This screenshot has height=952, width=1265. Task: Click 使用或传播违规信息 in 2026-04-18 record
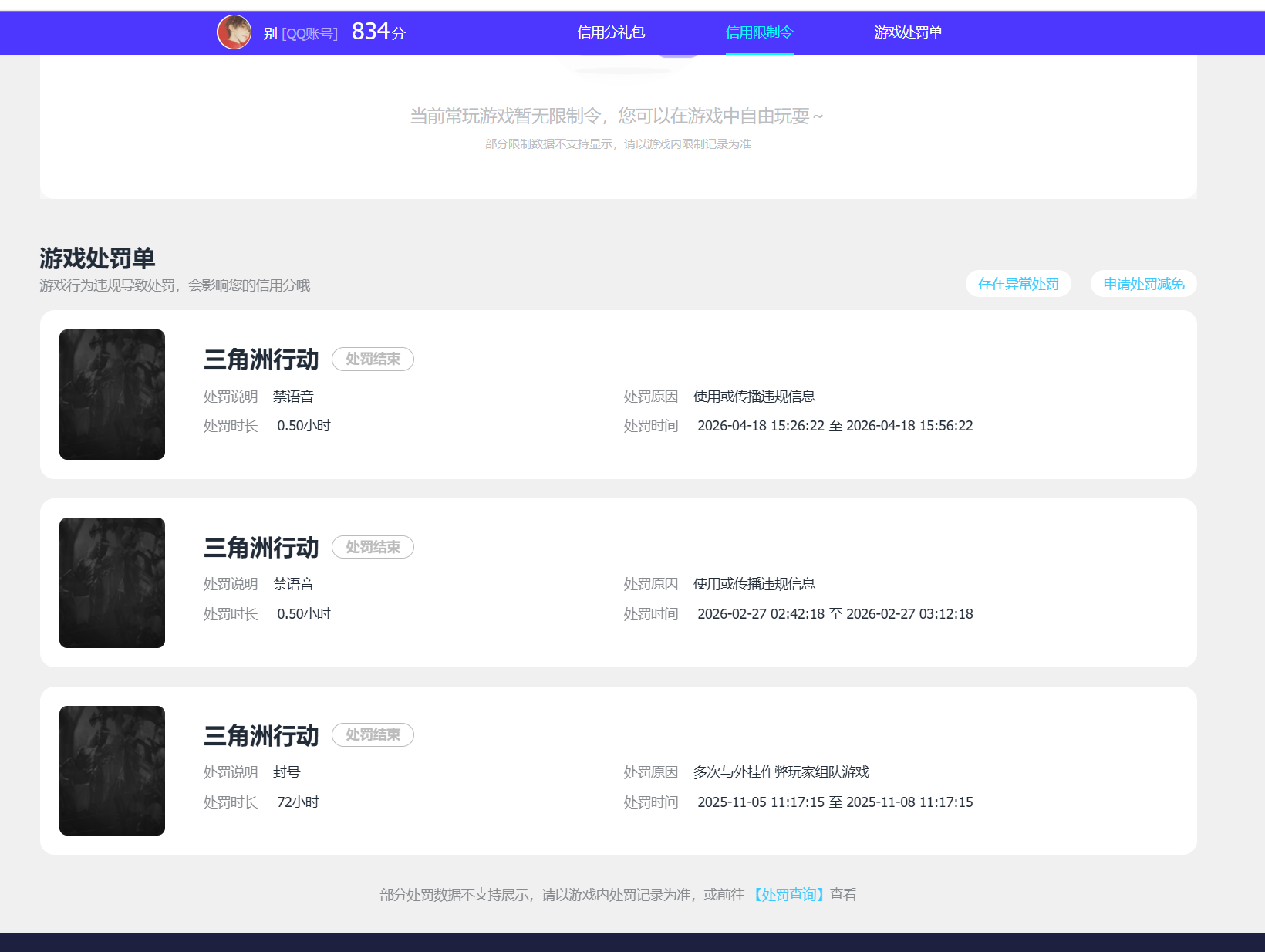[x=754, y=397]
